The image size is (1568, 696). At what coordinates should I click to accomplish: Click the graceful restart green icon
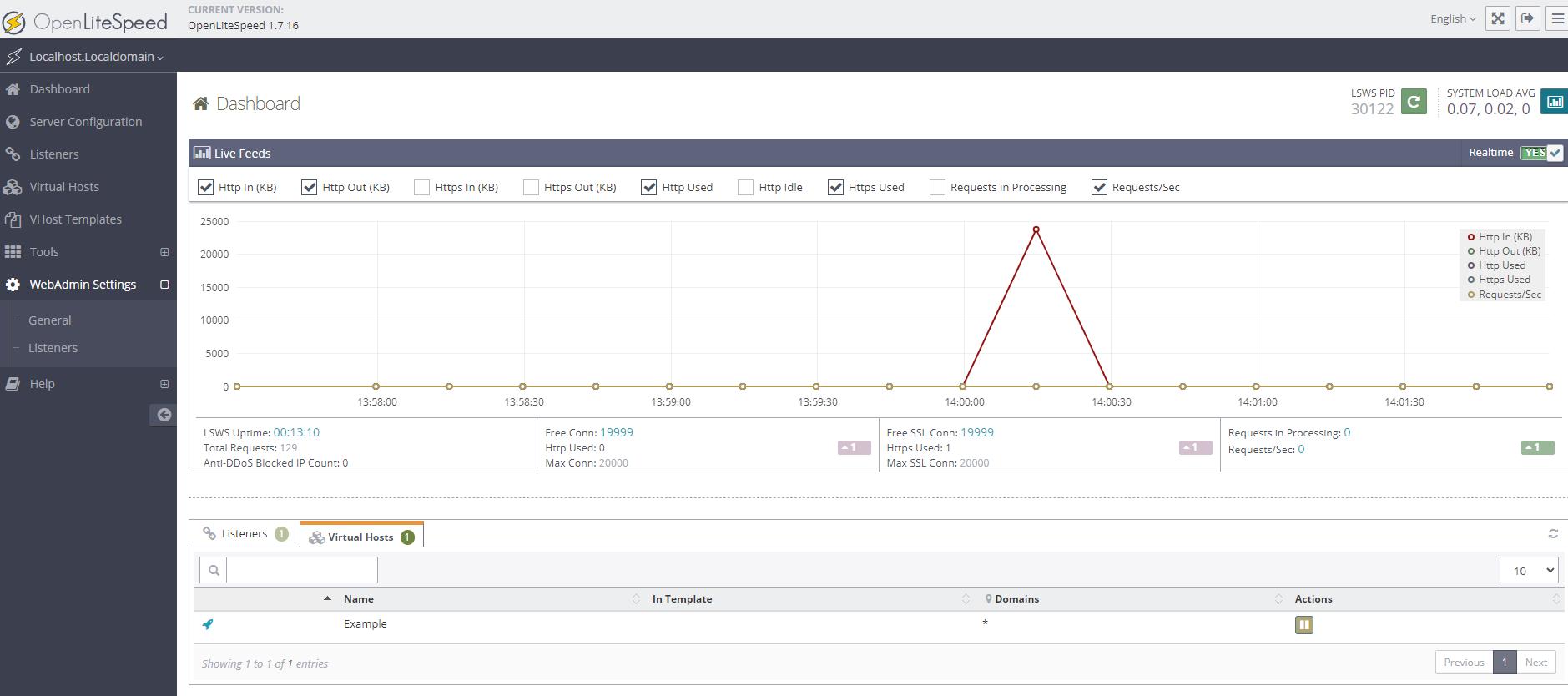click(1414, 102)
